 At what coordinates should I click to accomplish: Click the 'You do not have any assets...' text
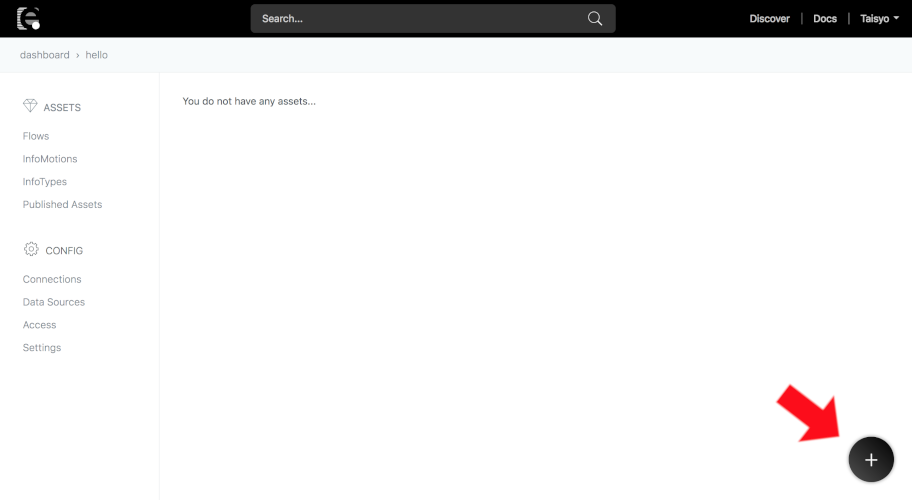(249, 101)
